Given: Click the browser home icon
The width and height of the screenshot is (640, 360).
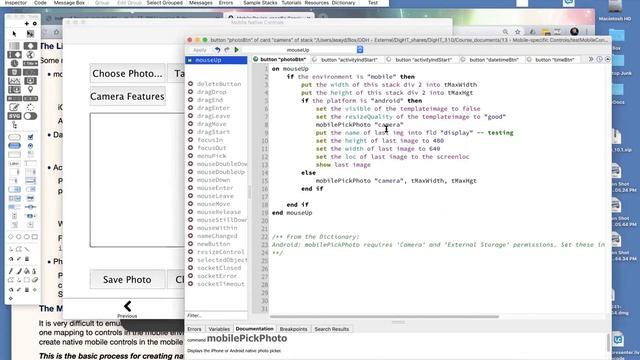Looking at the screenshot, I should (x=57, y=32).
